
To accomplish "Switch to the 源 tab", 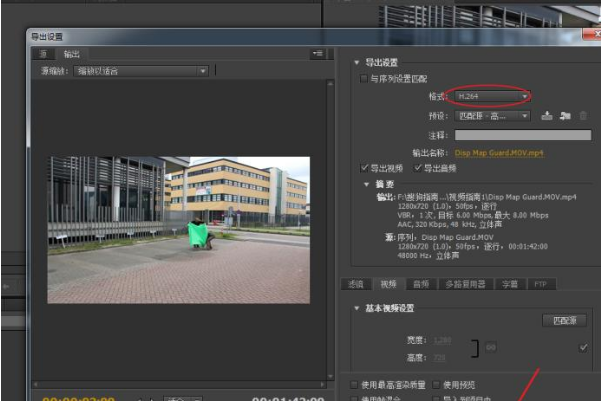I will click(43, 54).
